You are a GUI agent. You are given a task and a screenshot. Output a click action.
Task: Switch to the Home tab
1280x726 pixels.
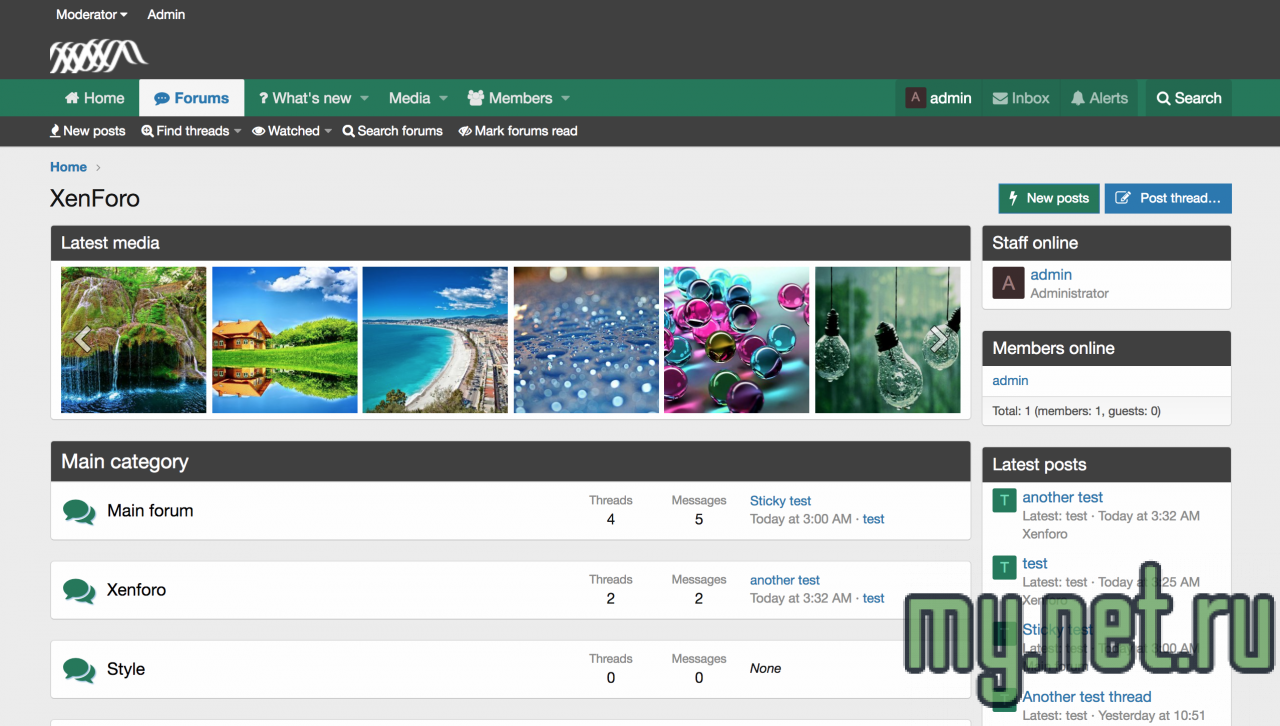coord(94,98)
